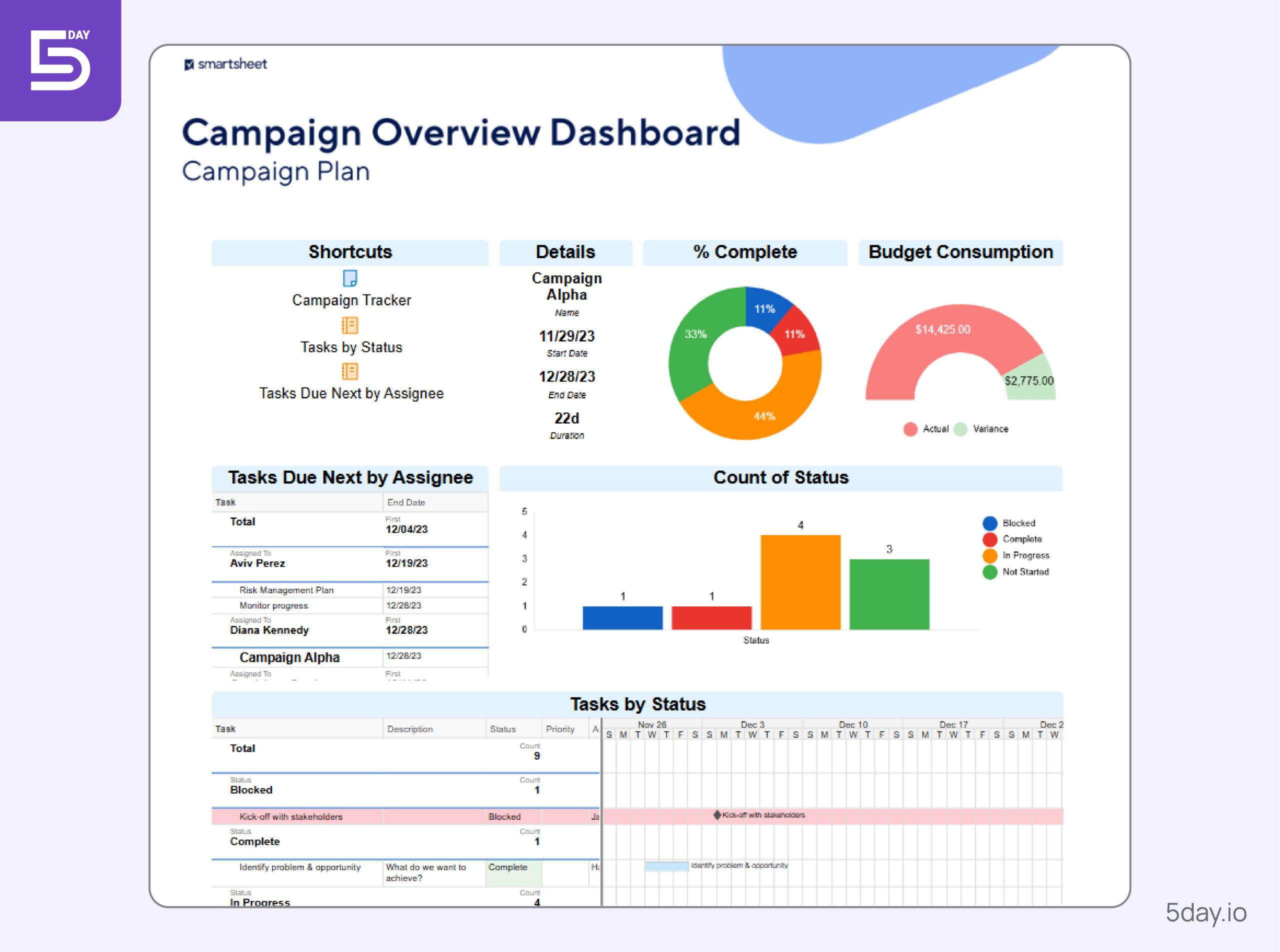The image size is (1280, 952).
Task: Open Tasks Due Next by Assignee shortcut link
Action: point(351,393)
